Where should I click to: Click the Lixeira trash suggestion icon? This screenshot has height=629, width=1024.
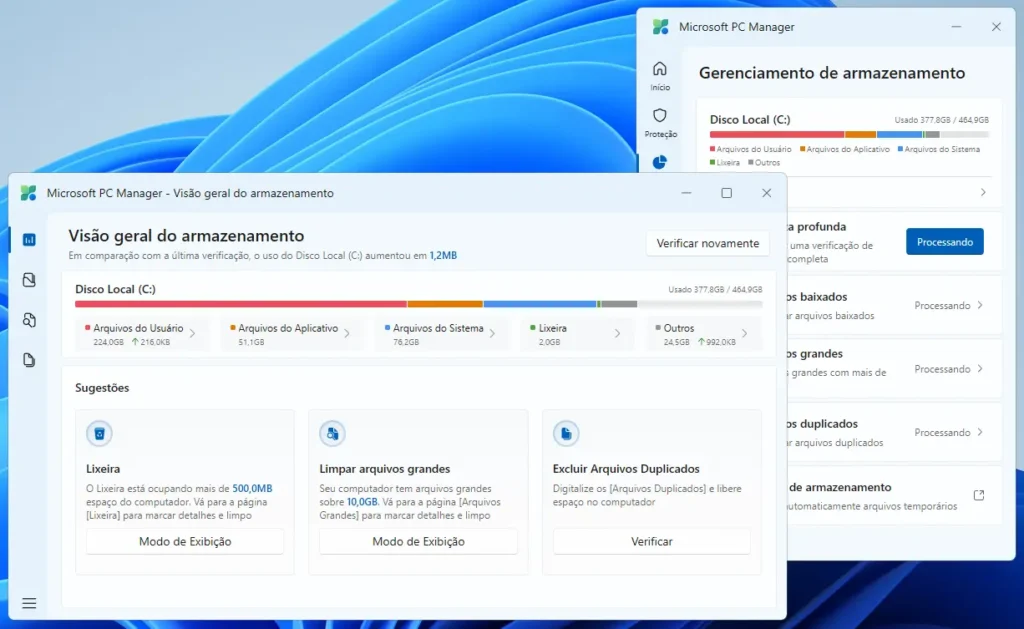click(x=98, y=433)
